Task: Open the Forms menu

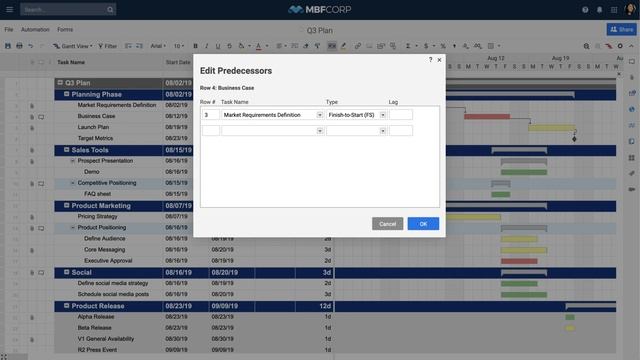Action: [x=65, y=29]
